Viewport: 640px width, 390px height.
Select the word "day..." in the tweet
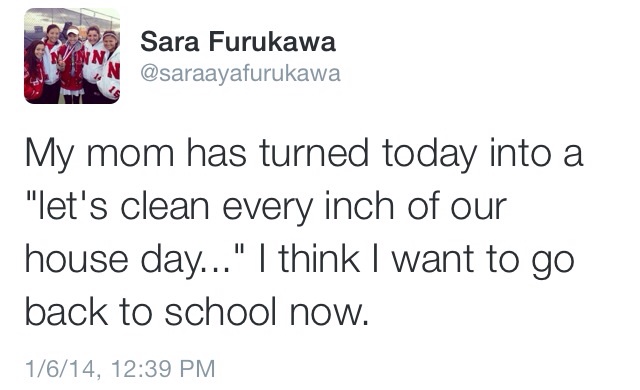(186, 261)
